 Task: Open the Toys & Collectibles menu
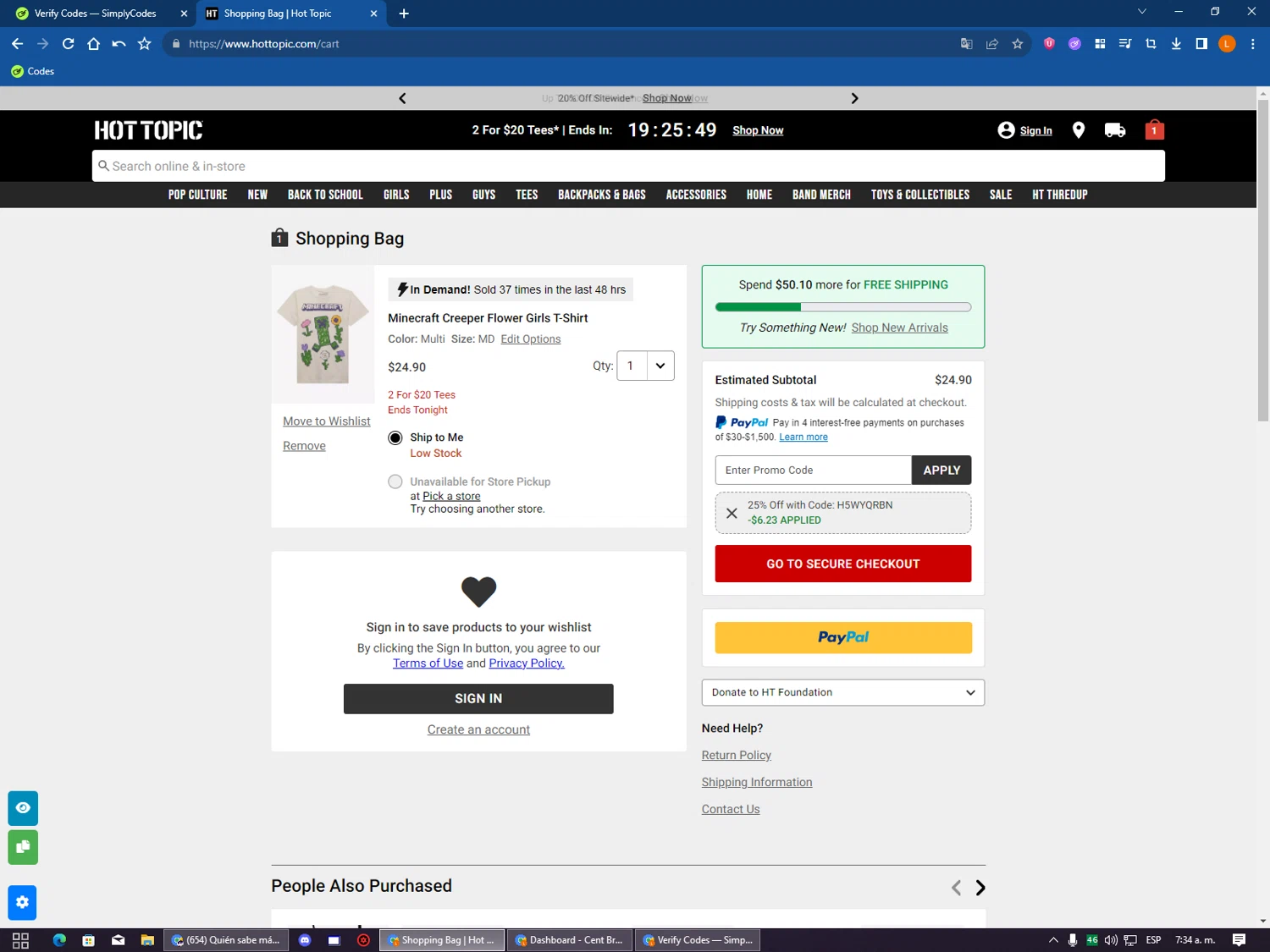tap(920, 195)
